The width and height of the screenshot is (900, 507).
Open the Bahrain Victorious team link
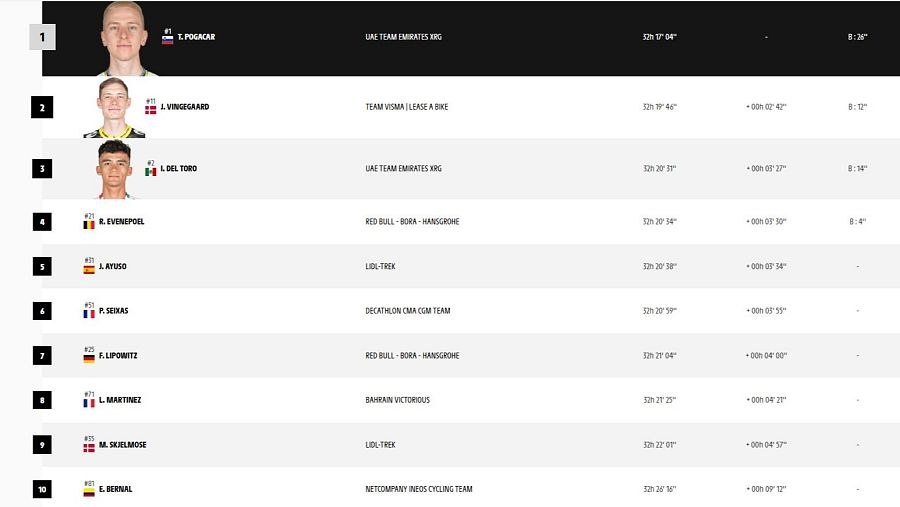(397, 400)
